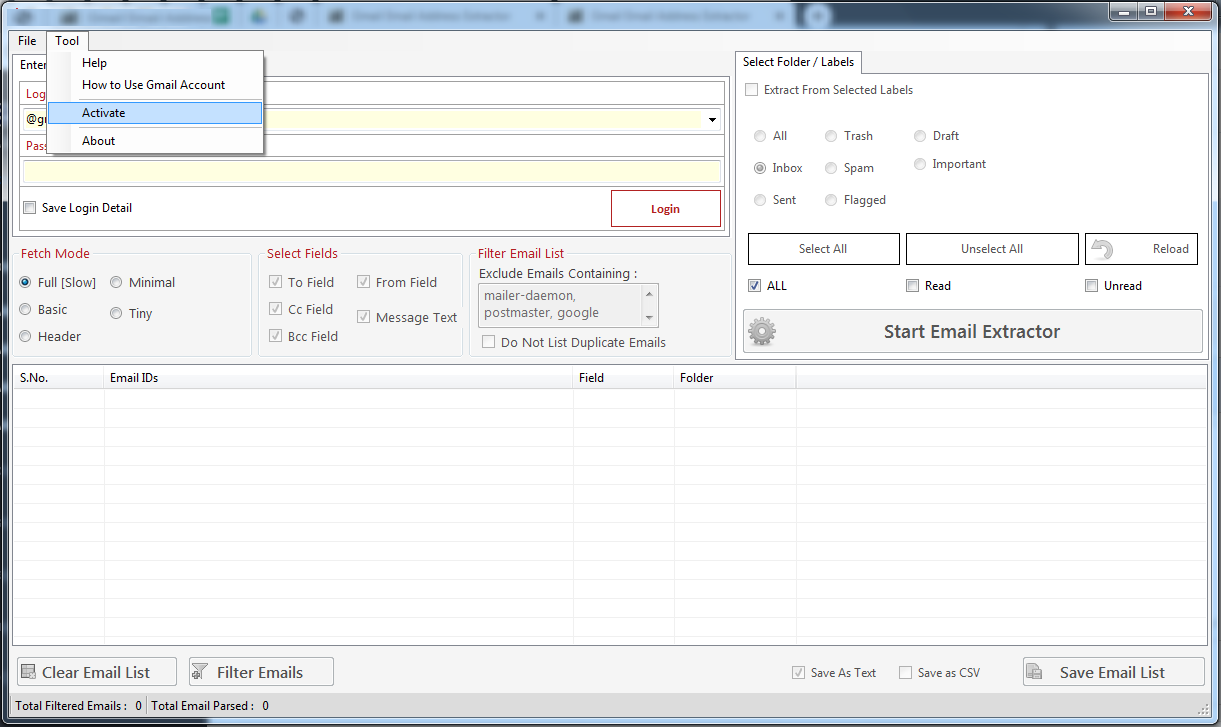
Task: Select the Important radio button
Action: [920, 164]
